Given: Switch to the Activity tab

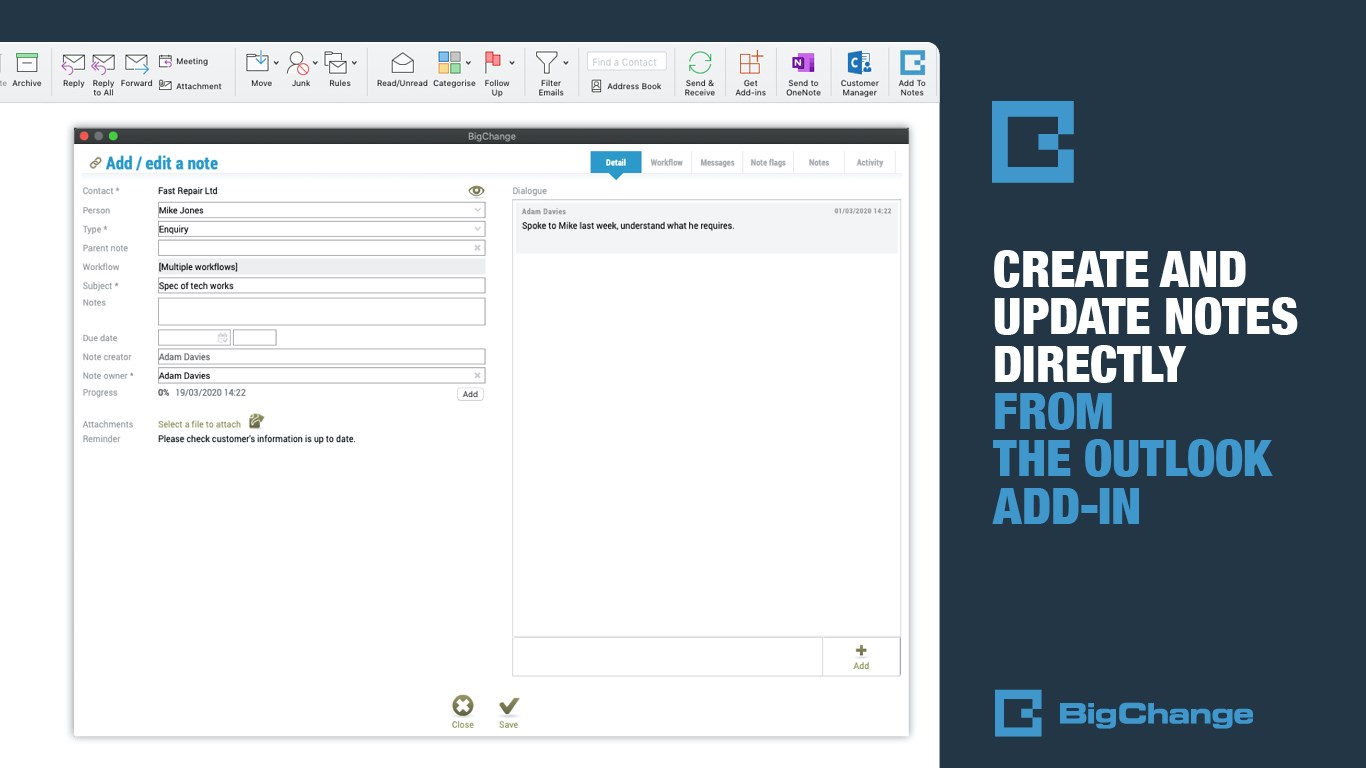Looking at the screenshot, I should [x=870, y=163].
